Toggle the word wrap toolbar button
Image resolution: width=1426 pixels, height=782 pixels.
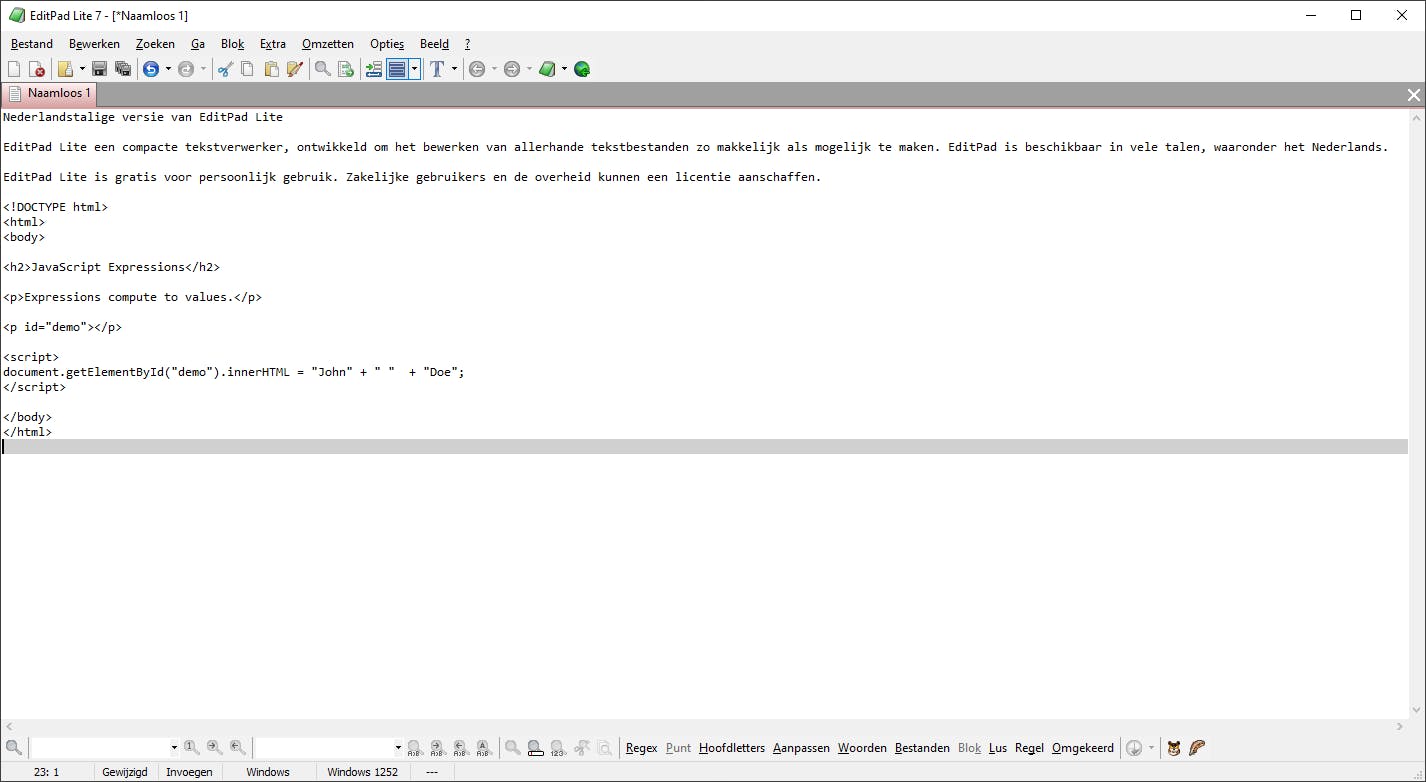pos(397,69)
